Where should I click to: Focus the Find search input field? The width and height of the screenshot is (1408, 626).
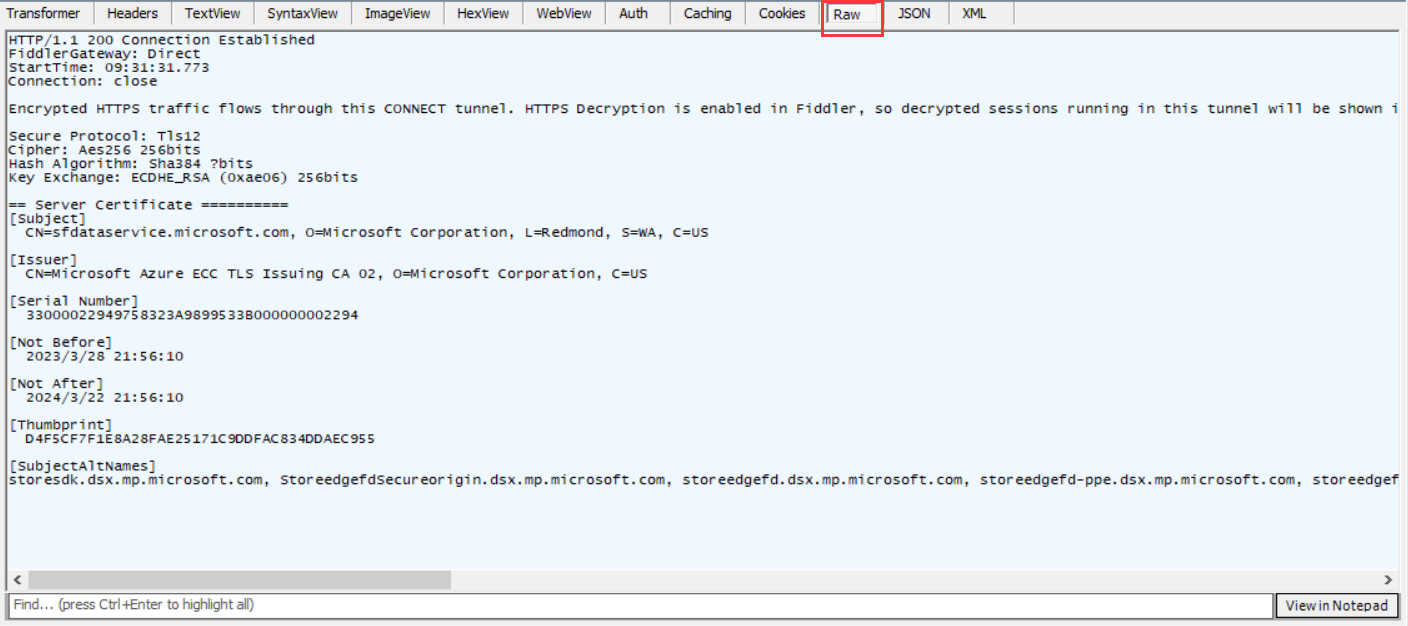(x=641, y=605)
